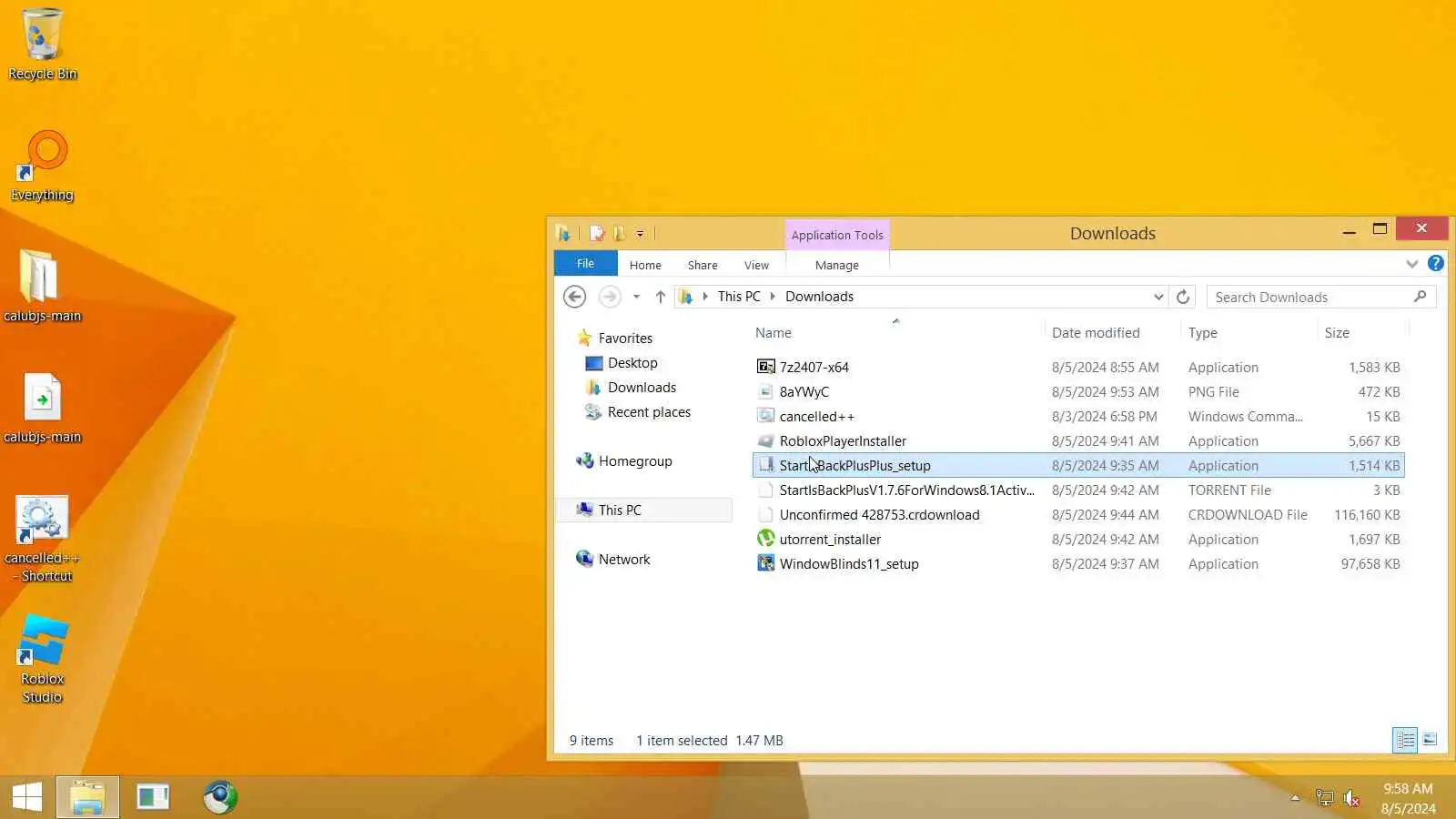The width and height of the screenshot is (1456, 819).
Task: Sort files by the Size column
Action: click(x=1337, y=333)
